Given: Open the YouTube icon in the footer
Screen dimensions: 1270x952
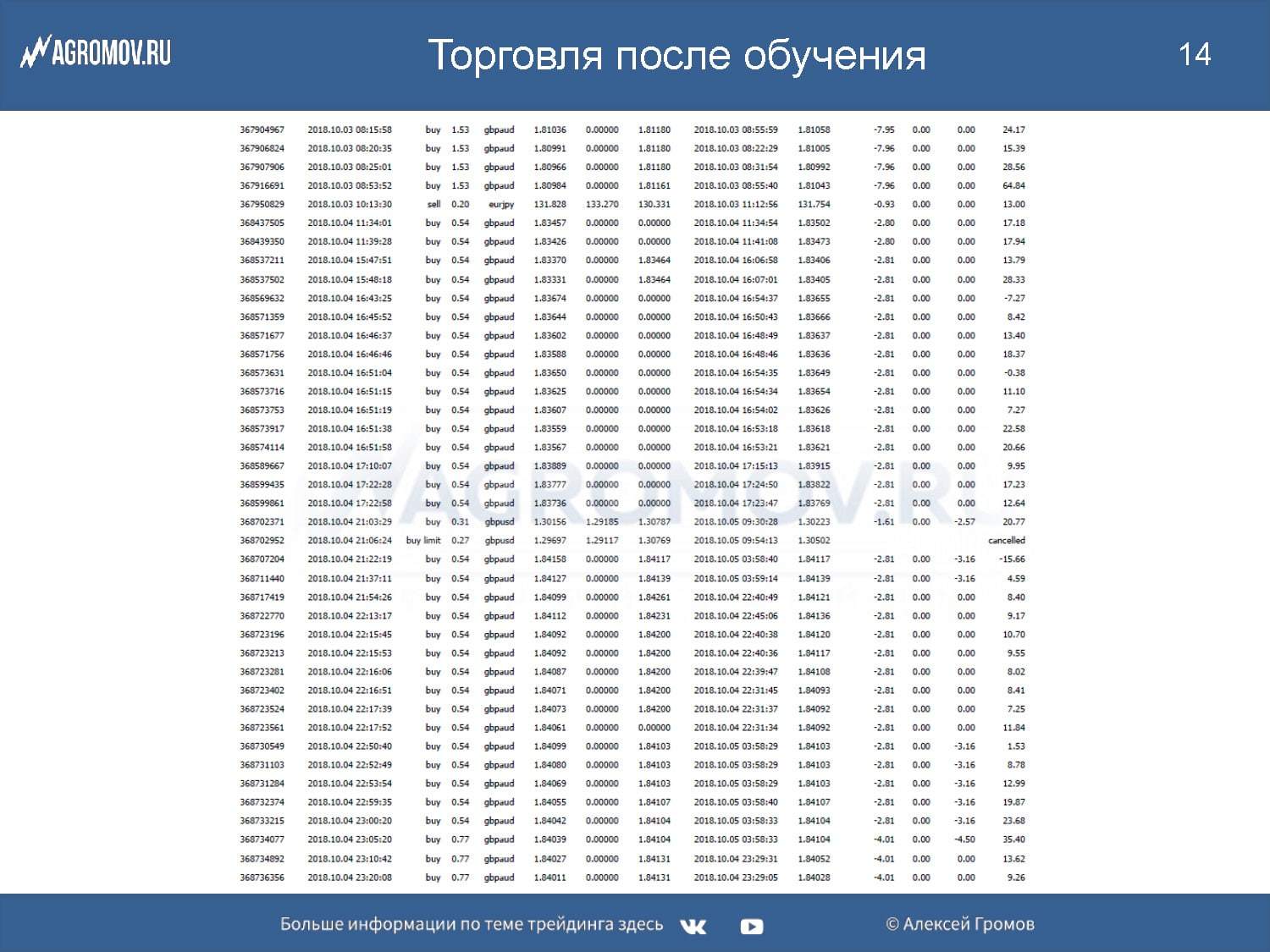Looking at the screenshot, I should [x=751, y=927].
